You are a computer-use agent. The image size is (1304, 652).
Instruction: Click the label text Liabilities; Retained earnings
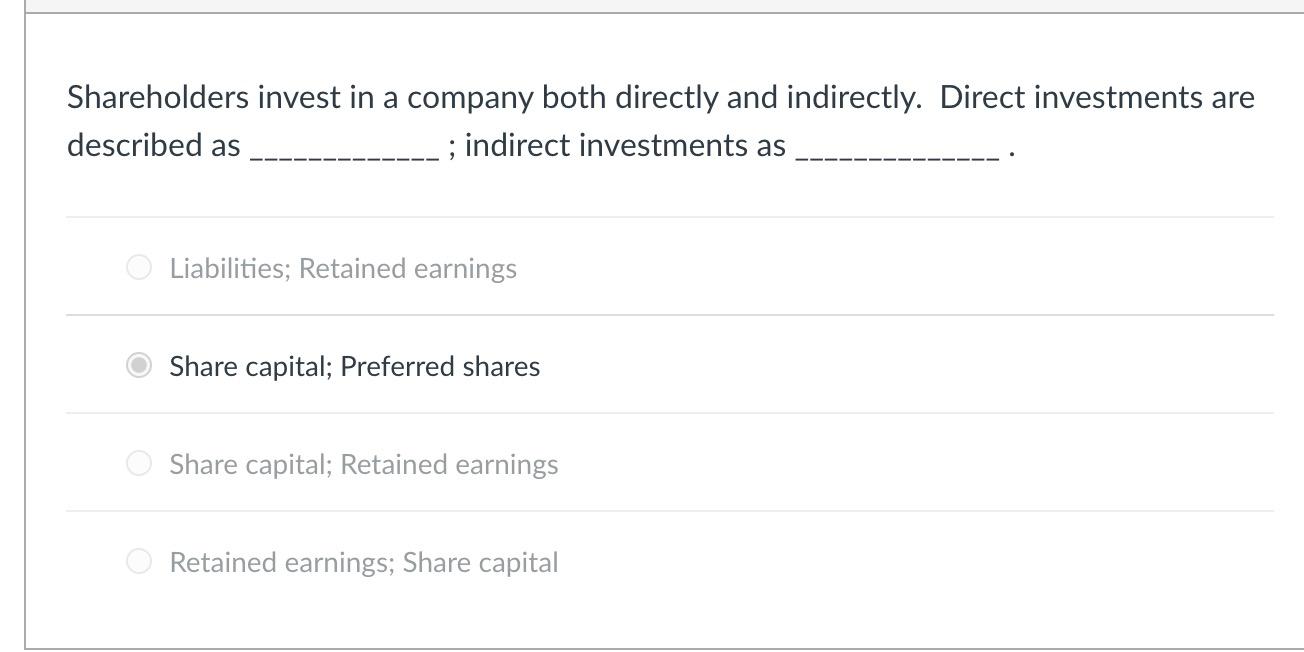(343, 267)
